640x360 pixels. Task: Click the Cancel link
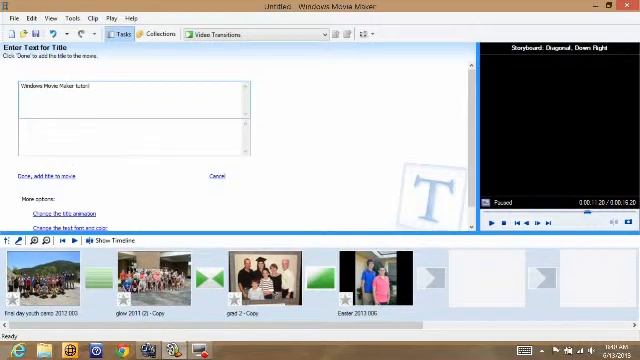click(217, 176)
